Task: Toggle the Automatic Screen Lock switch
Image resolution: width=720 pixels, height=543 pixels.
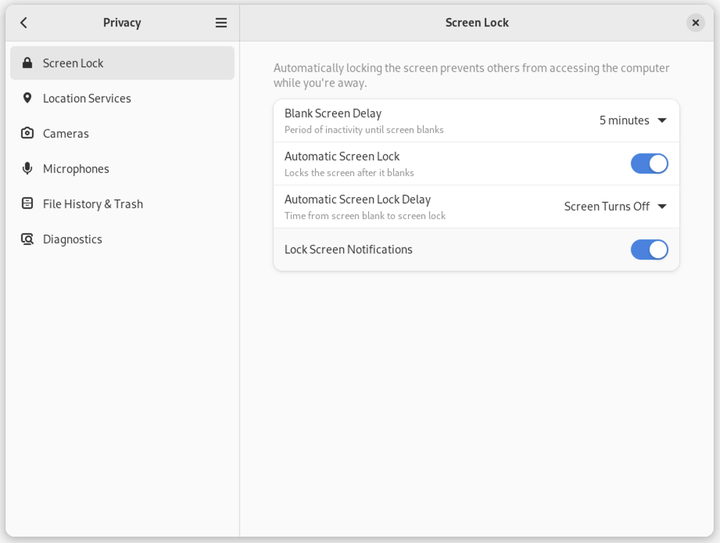Action: (x=649, y=163)
